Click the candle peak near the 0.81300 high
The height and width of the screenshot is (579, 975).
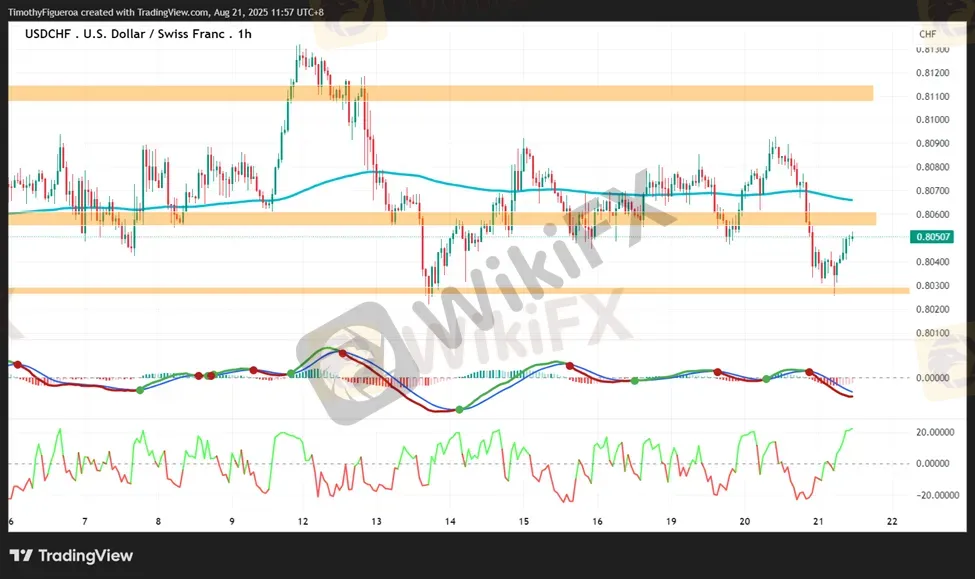pyautogui.click(x=299, y=47)
